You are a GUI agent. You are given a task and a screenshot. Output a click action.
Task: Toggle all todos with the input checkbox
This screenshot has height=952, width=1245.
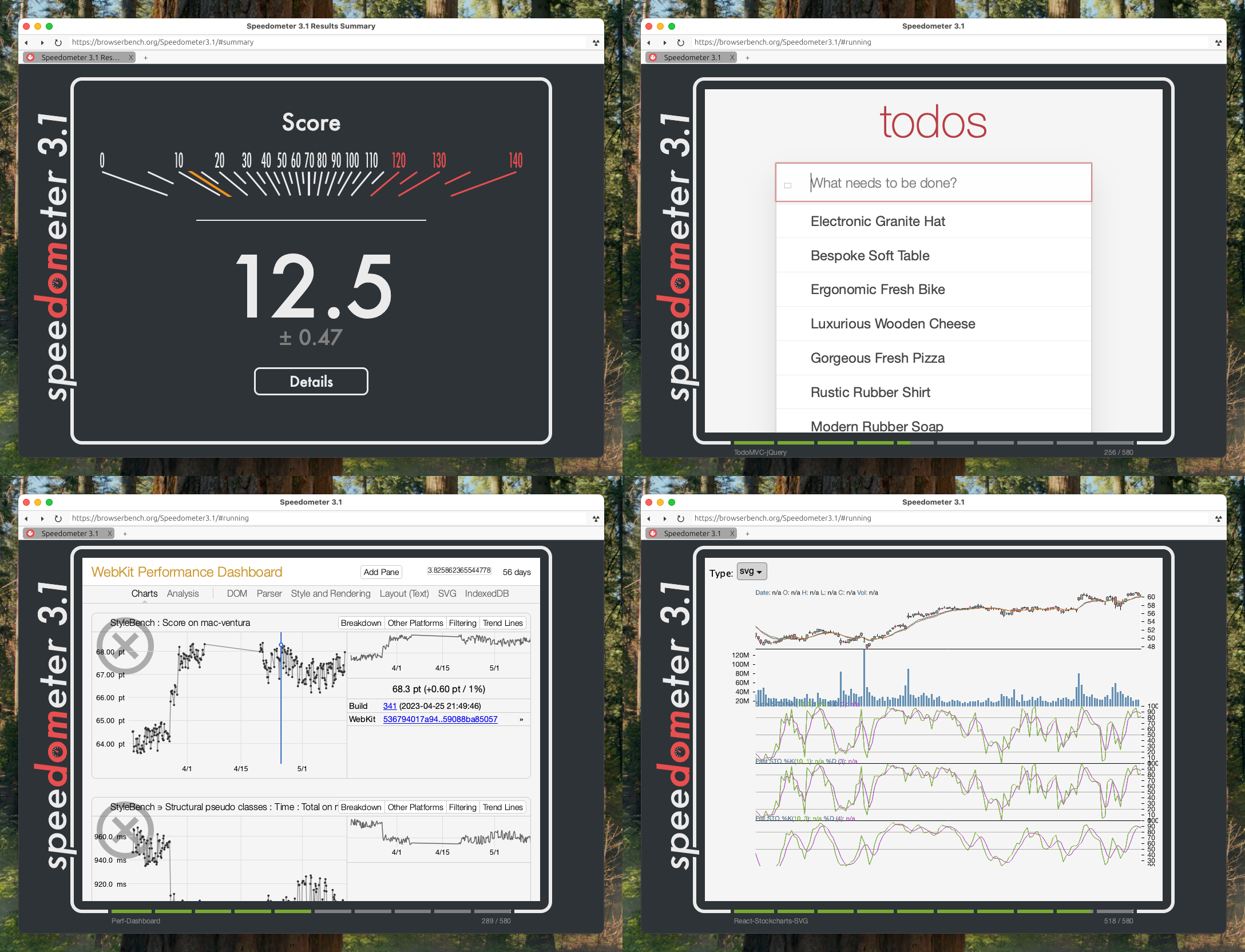pyautogui.click(x=788, y=185)
